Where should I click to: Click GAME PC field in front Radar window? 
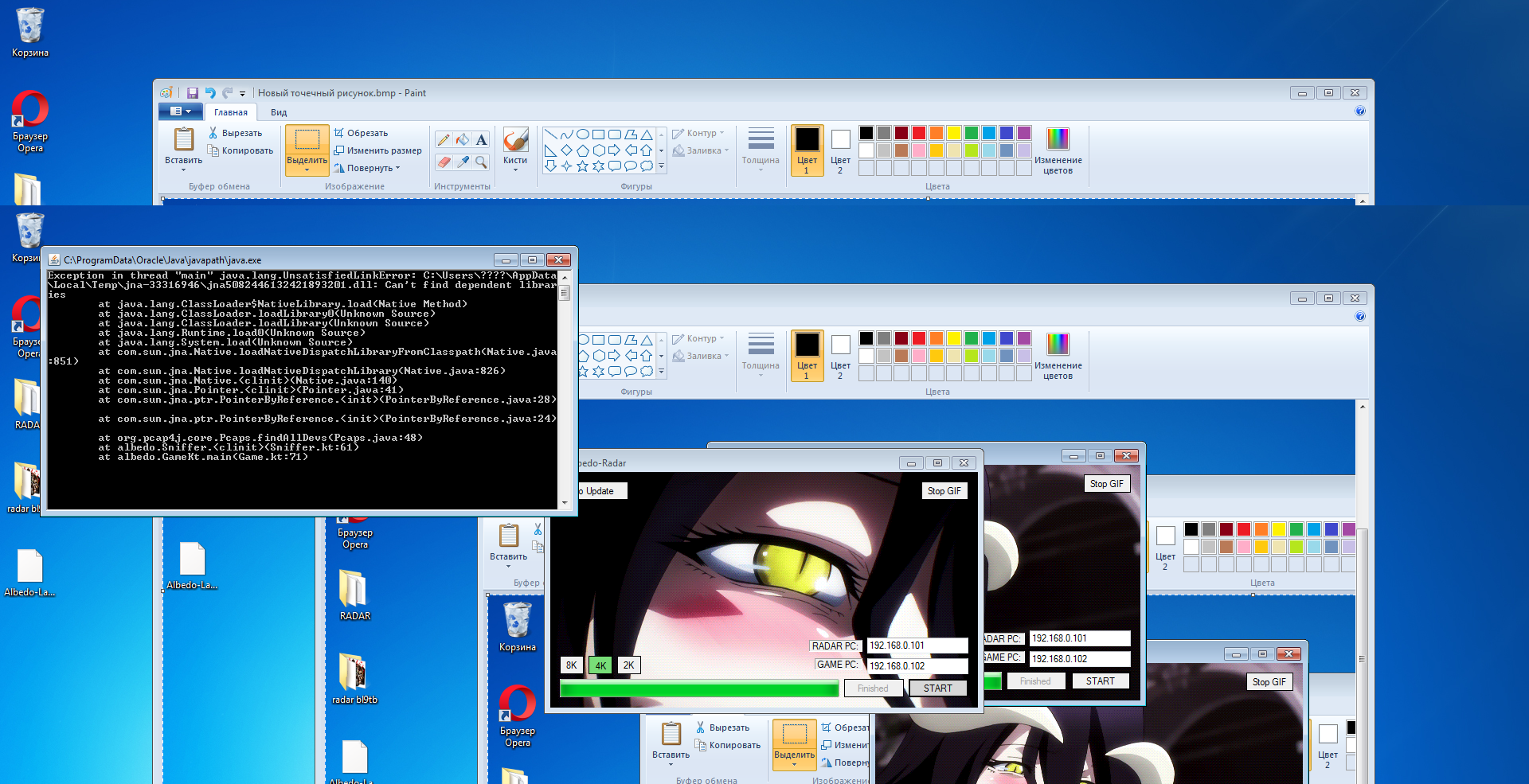[917, 666]
